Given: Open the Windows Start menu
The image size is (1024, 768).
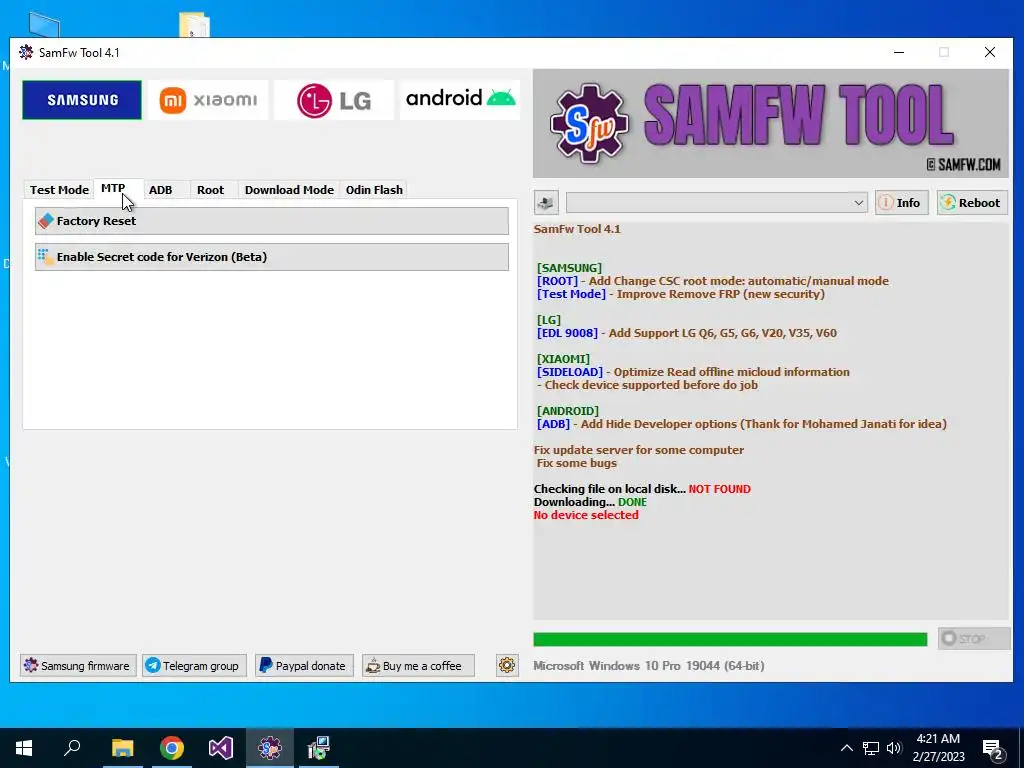Looking at the screenshot, I should click(24, 748).
